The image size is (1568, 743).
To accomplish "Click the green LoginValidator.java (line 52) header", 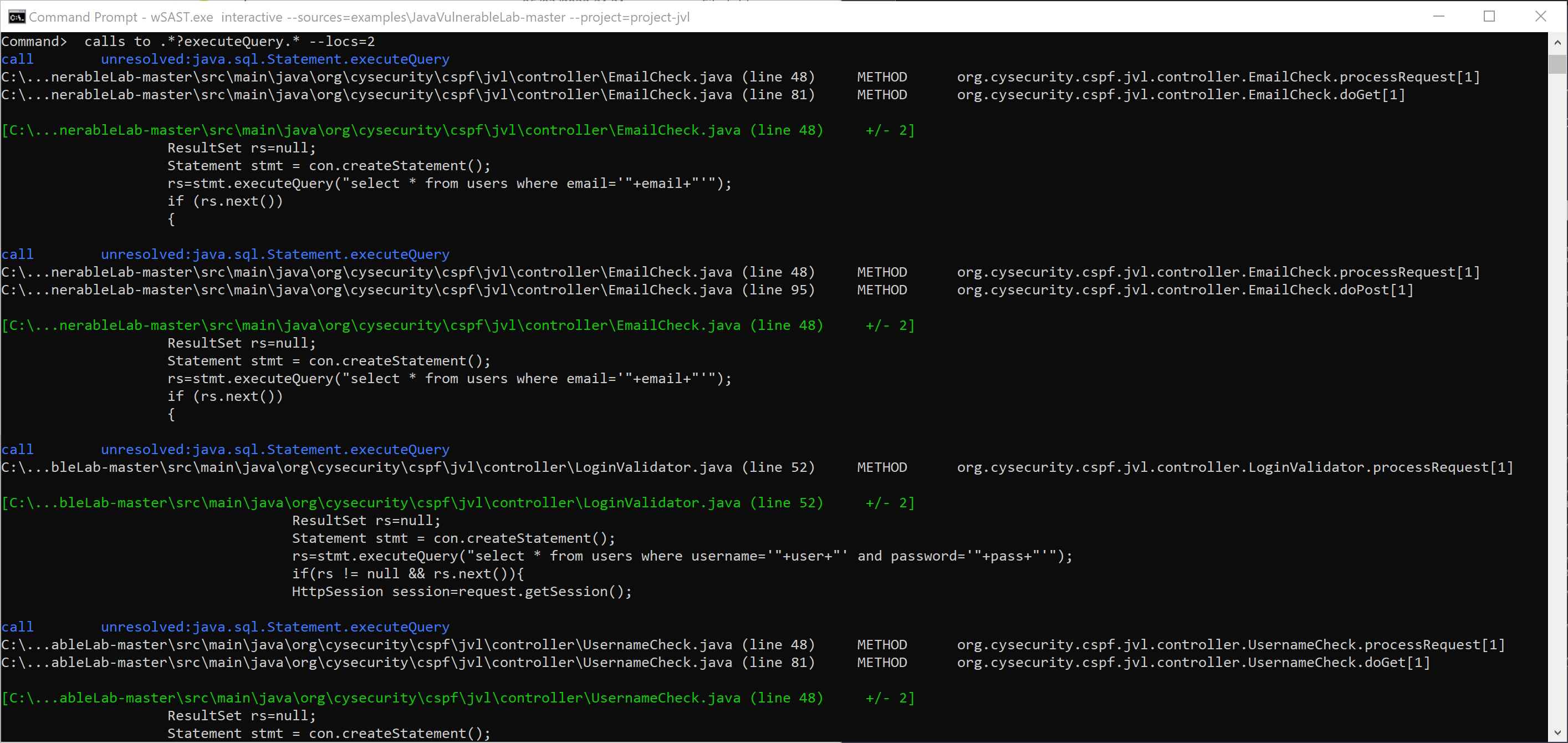I will coord(458,503).
